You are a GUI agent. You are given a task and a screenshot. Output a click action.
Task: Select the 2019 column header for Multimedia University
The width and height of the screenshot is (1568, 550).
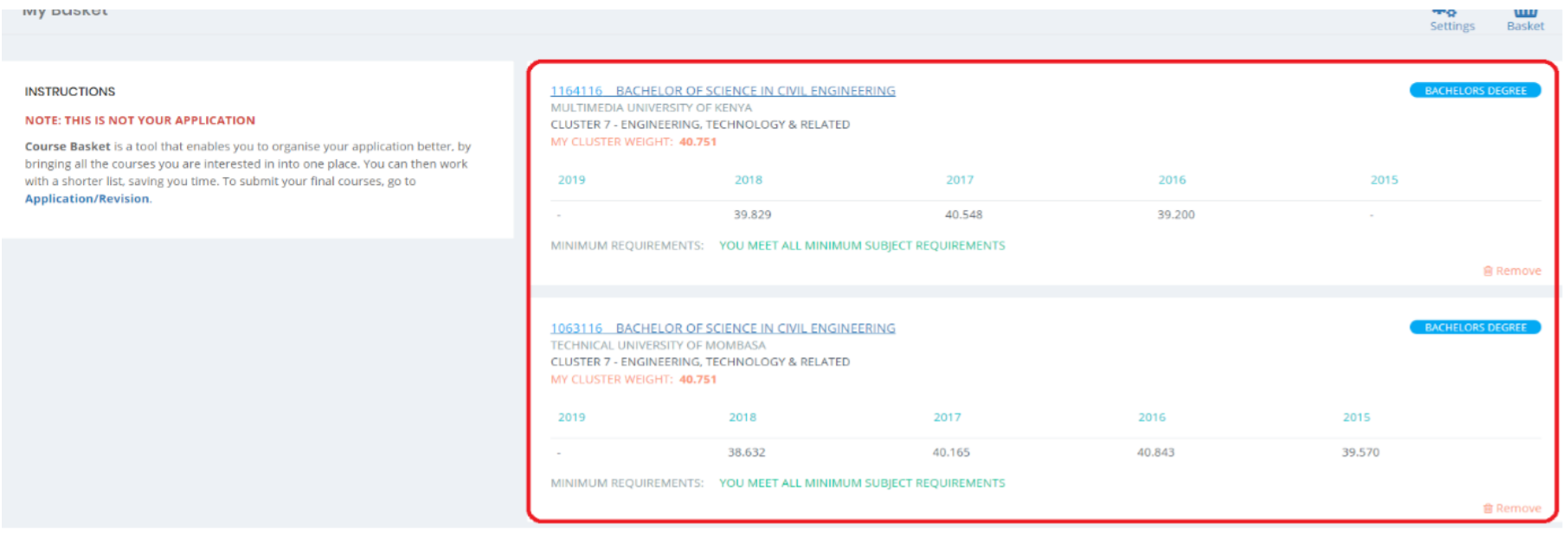[x=571, y=180]
